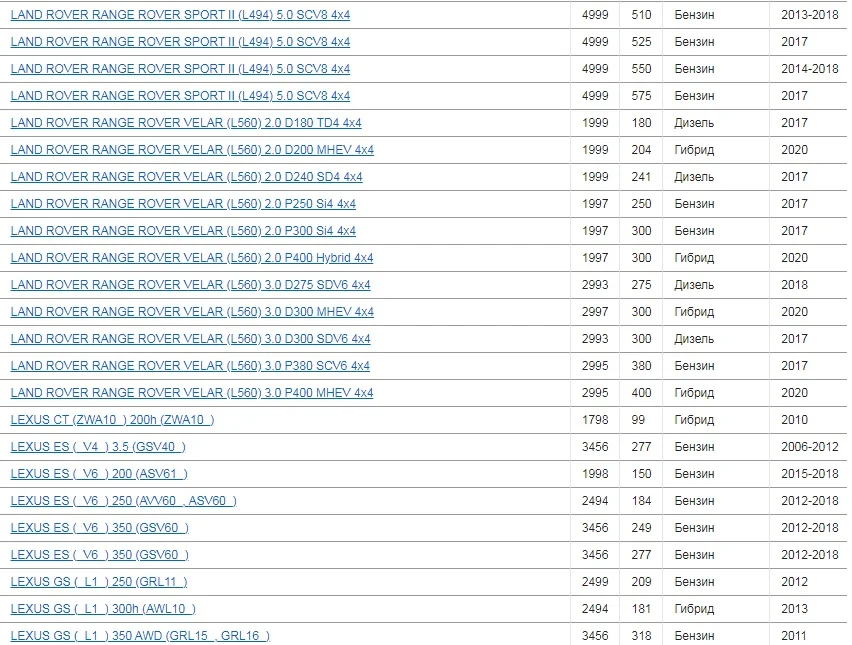Open the Lexus ES 250 (AVV60_, ASV60_) link
852x645 pixels.
click(x=124, y=501)
